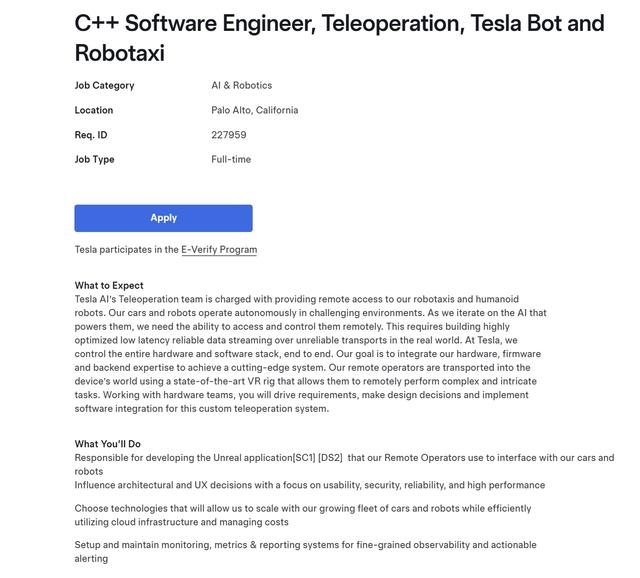640x578 pixels.
Task: Click the paragraph about choosing technologies to scale
Action: 303,515
